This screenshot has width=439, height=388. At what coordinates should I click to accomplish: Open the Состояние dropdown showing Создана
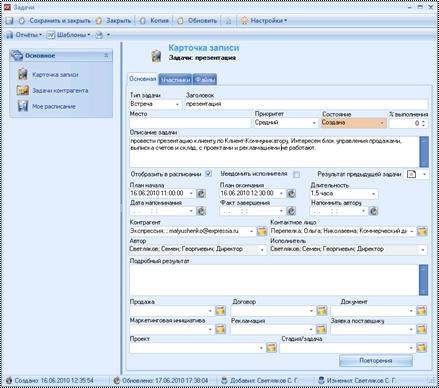click(x=382, y=123)
